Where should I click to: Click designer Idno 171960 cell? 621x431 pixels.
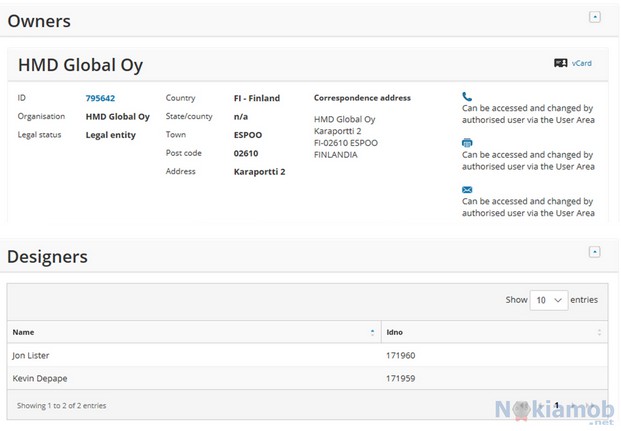click(400, 355)
